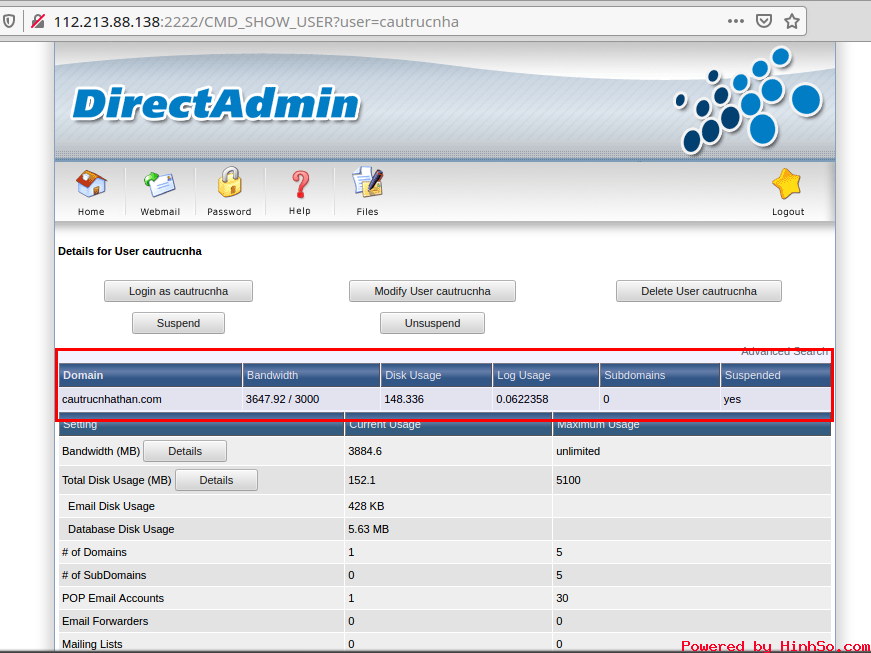Click the '# of Domains' row label
The height and width of the screenshot is (653, 871).
coord(94,552)
